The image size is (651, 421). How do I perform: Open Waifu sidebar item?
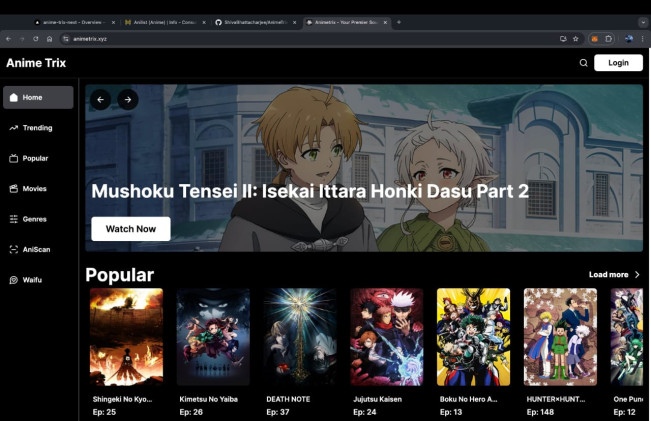click(26, 280)
